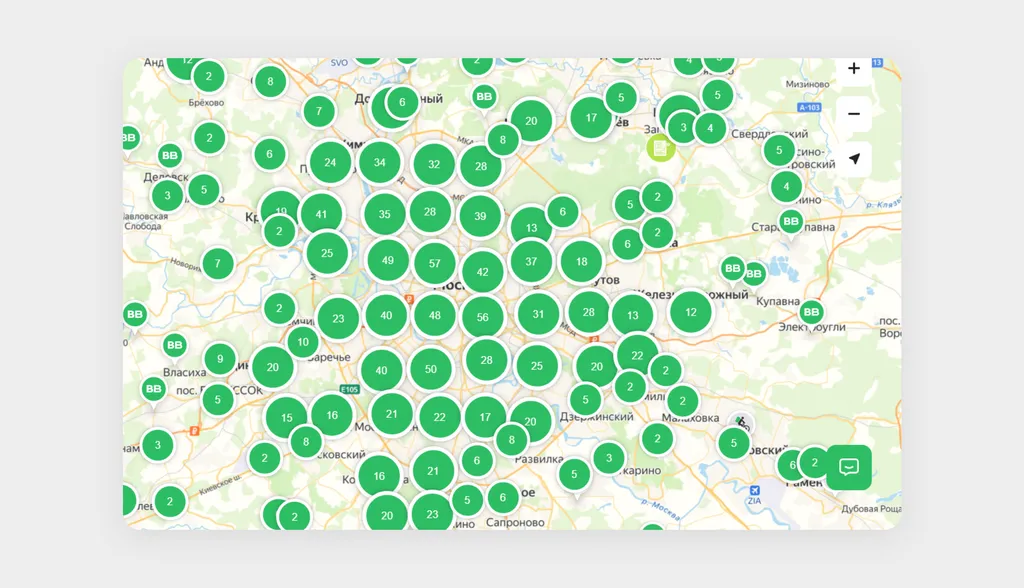This screenshot has height=588, width=1024.
Task: Open the store cluster labeled 48
Action: [435, 315]
